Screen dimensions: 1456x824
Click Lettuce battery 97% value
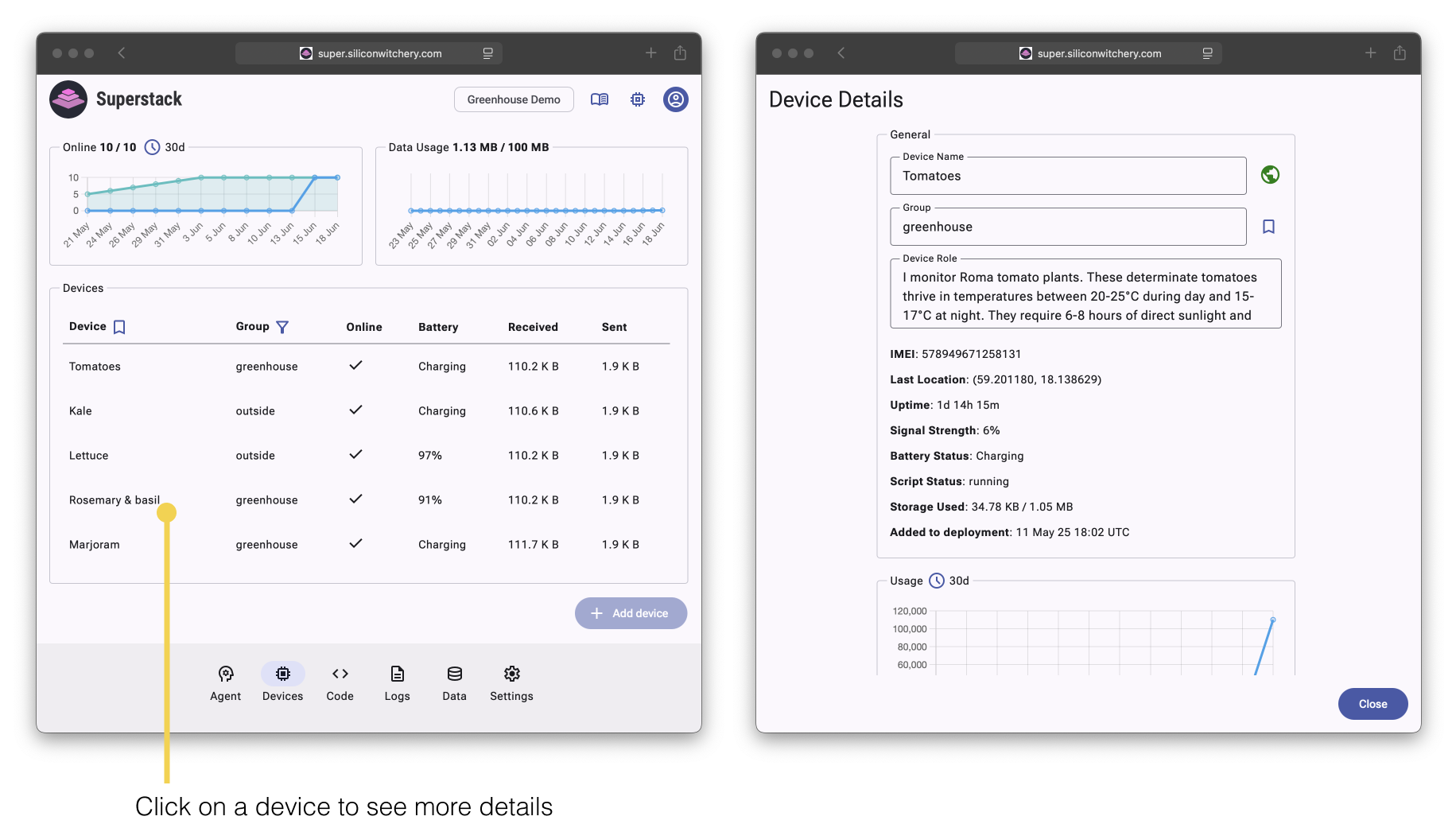[430, 456]
